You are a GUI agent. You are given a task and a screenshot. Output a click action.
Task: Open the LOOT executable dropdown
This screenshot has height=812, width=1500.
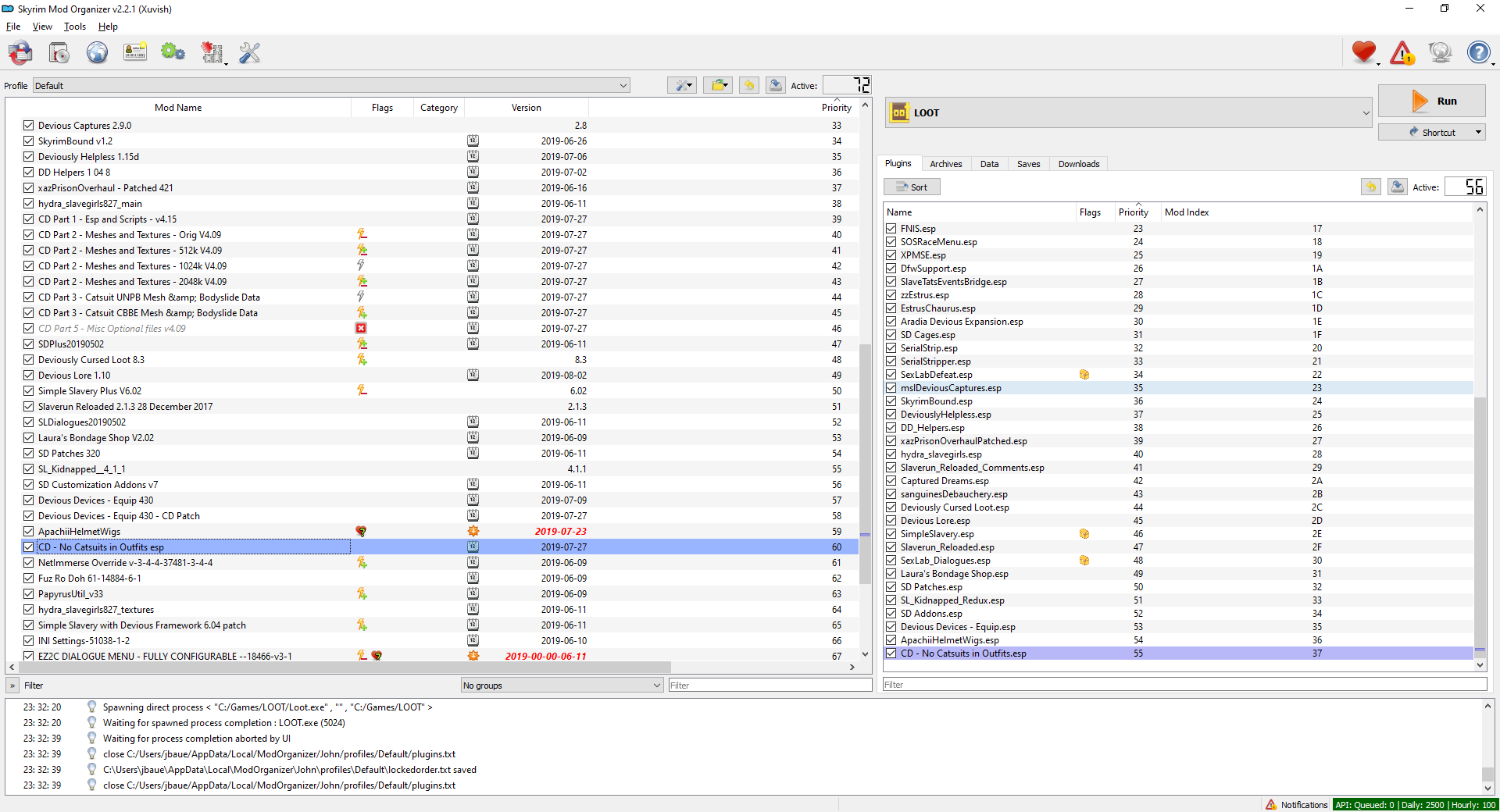tap(1129, 112)
